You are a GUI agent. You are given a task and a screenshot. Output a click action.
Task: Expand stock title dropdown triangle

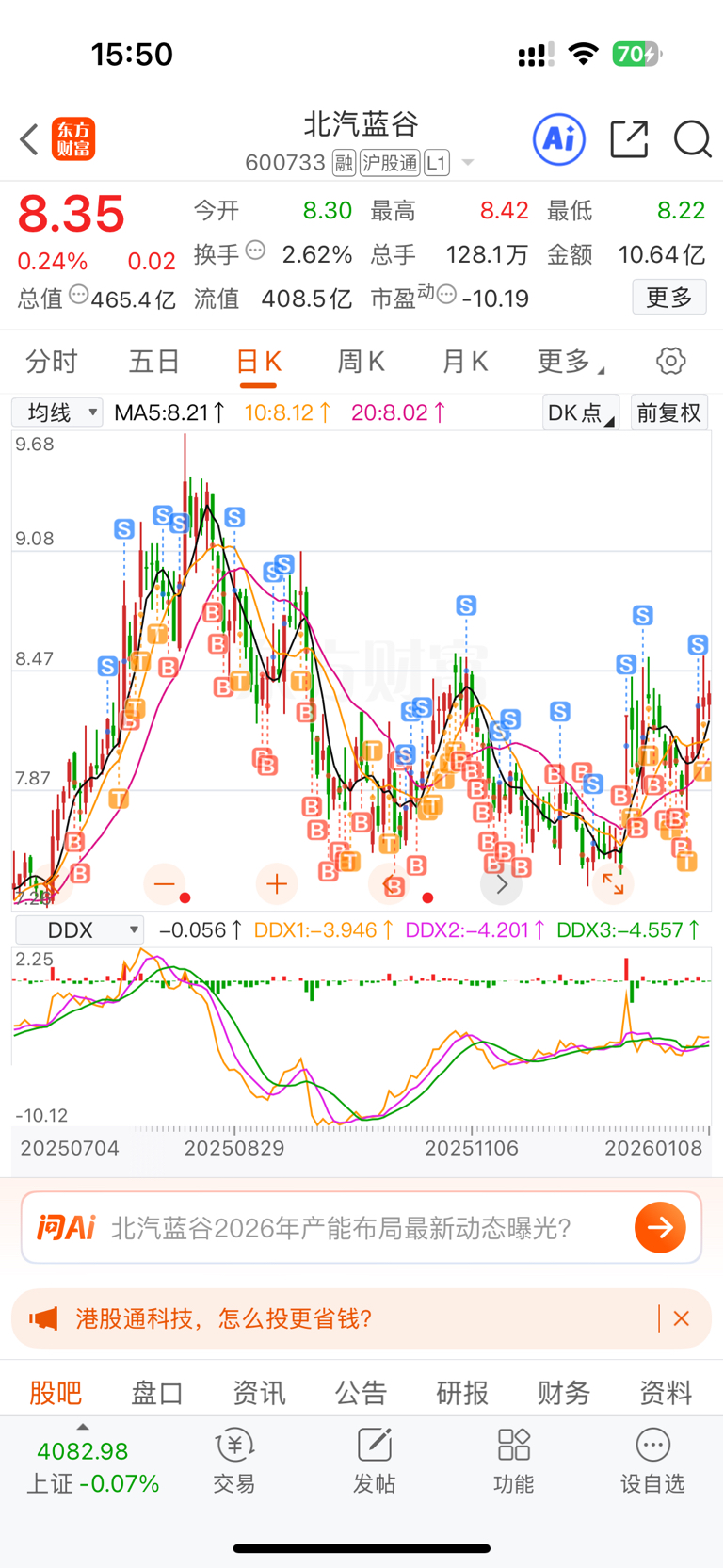click(467, 164)
